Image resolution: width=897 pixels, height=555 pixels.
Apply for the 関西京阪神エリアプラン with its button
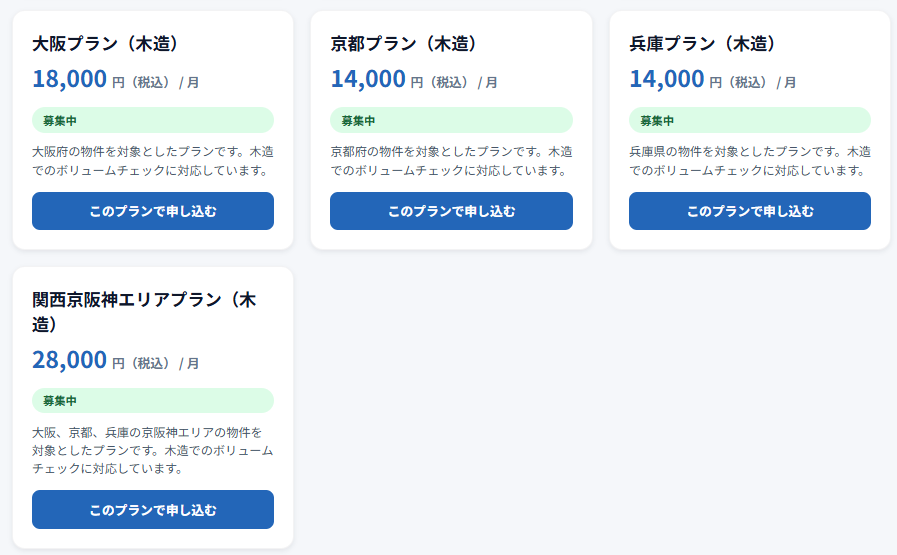click(x=153, y=509)
